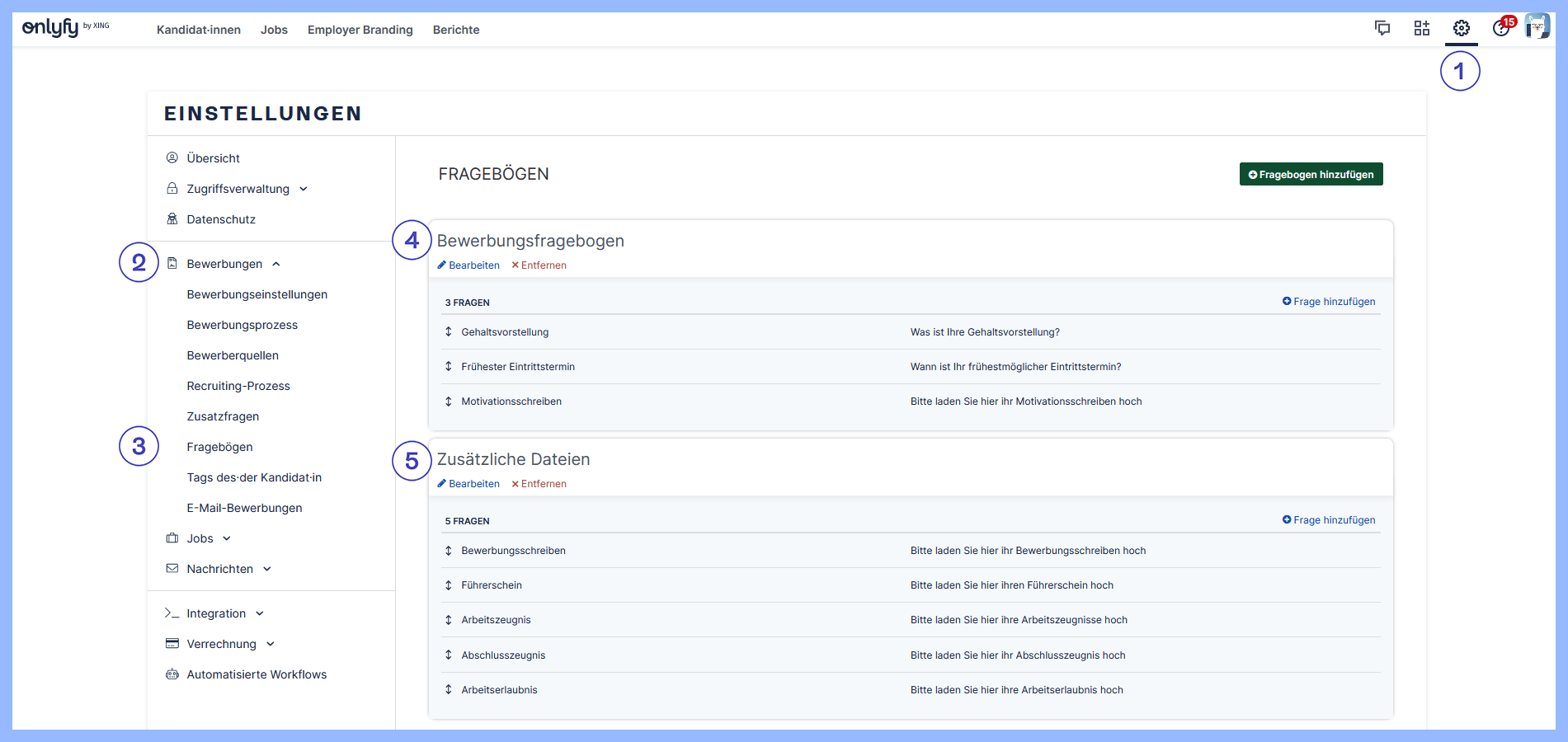Remove Zusätzliche Dateien via Entfernen
The image size is (1568, 742).
coord(539,484)
